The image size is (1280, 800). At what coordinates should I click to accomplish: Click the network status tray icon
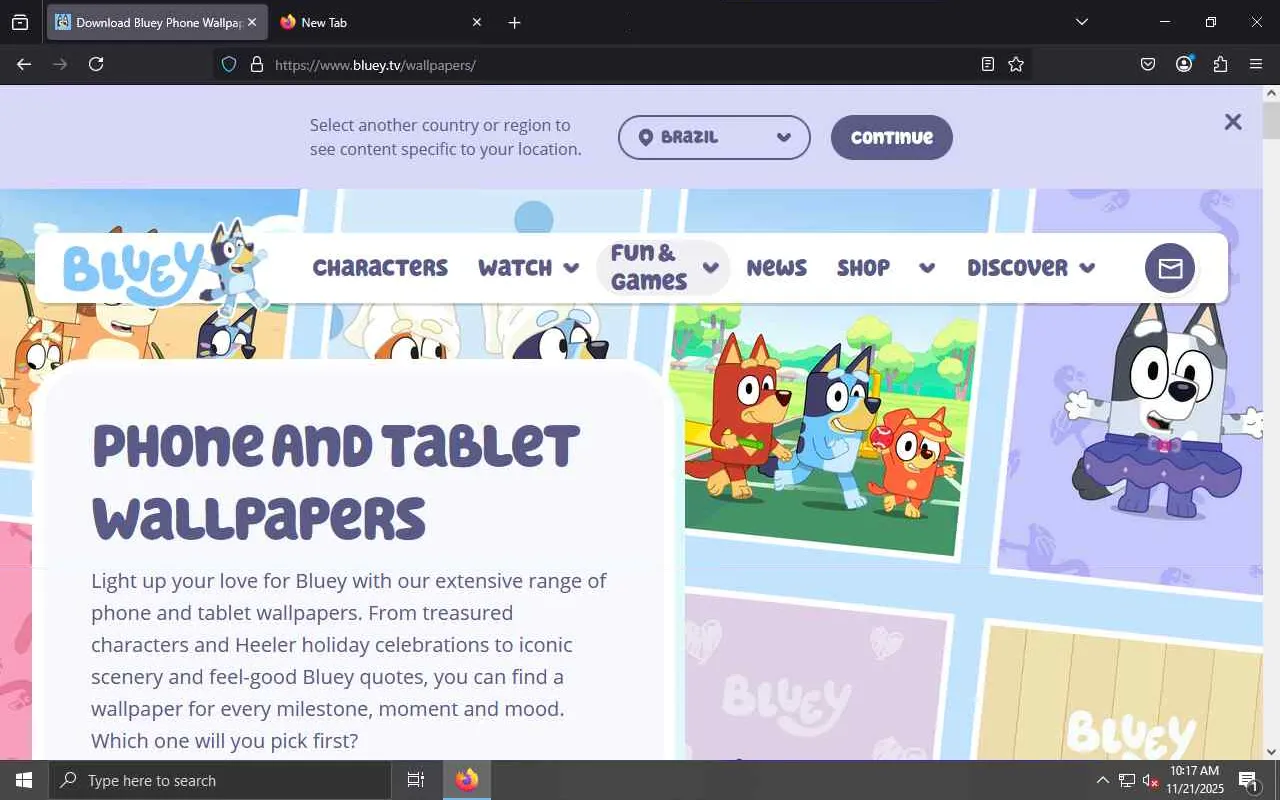coord(1127,780)
